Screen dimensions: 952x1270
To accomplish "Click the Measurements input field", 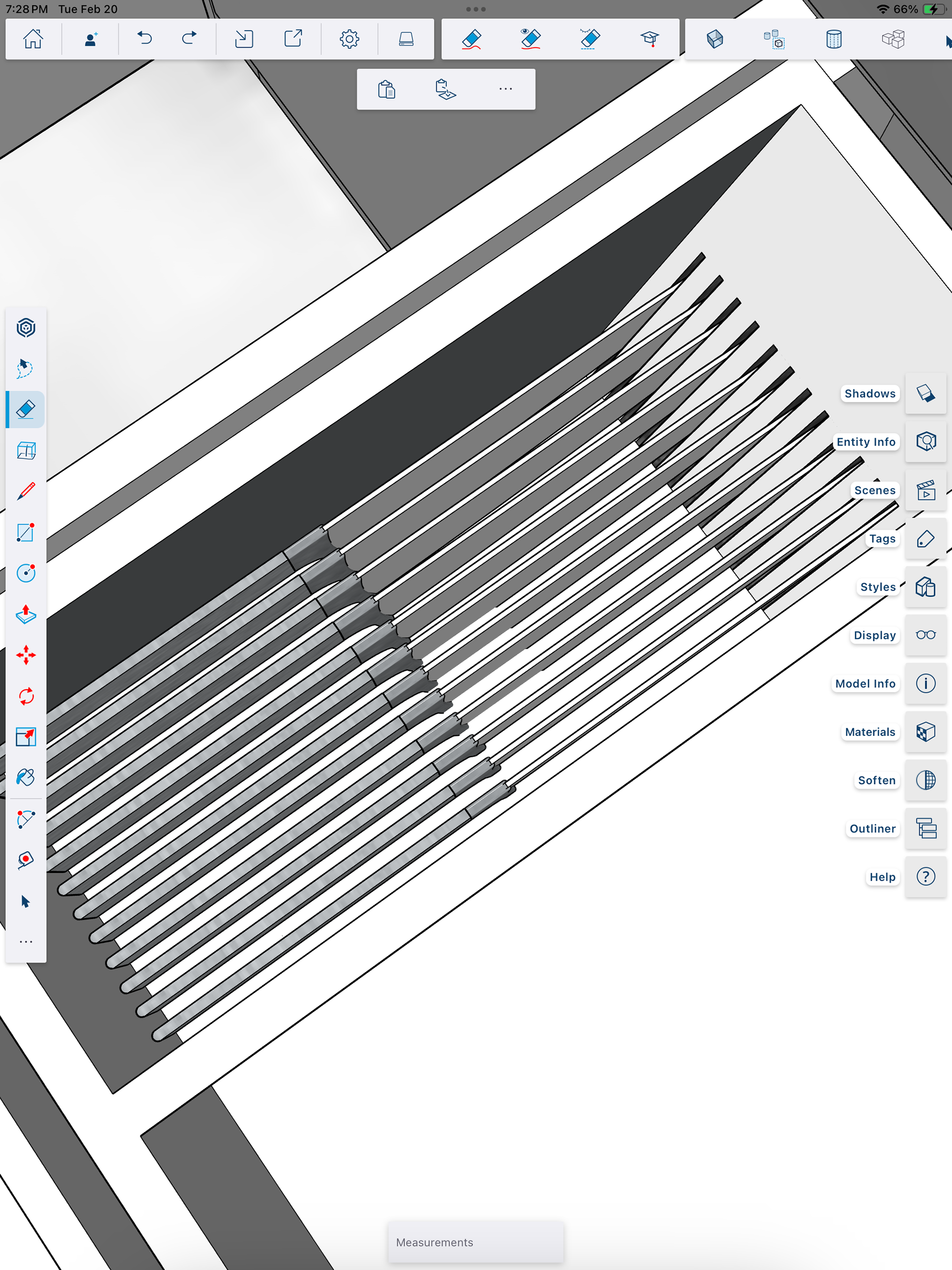I will (476, 1242).
